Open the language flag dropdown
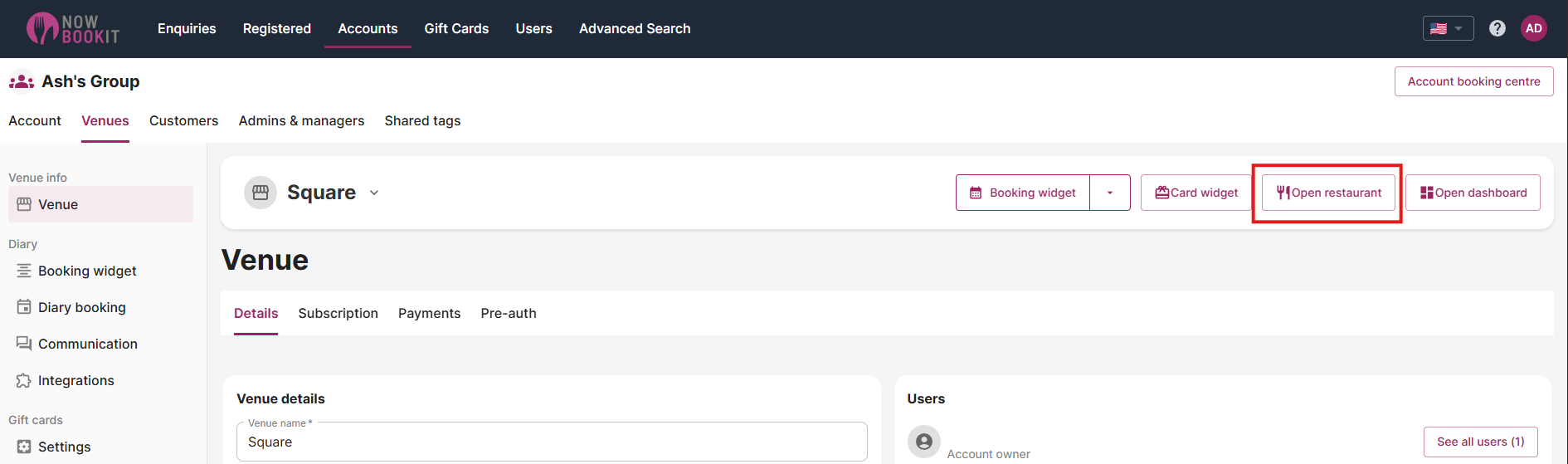 pos(1448,28)
